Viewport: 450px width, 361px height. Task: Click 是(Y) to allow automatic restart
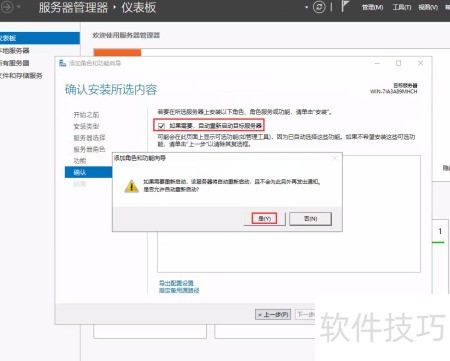264,219
